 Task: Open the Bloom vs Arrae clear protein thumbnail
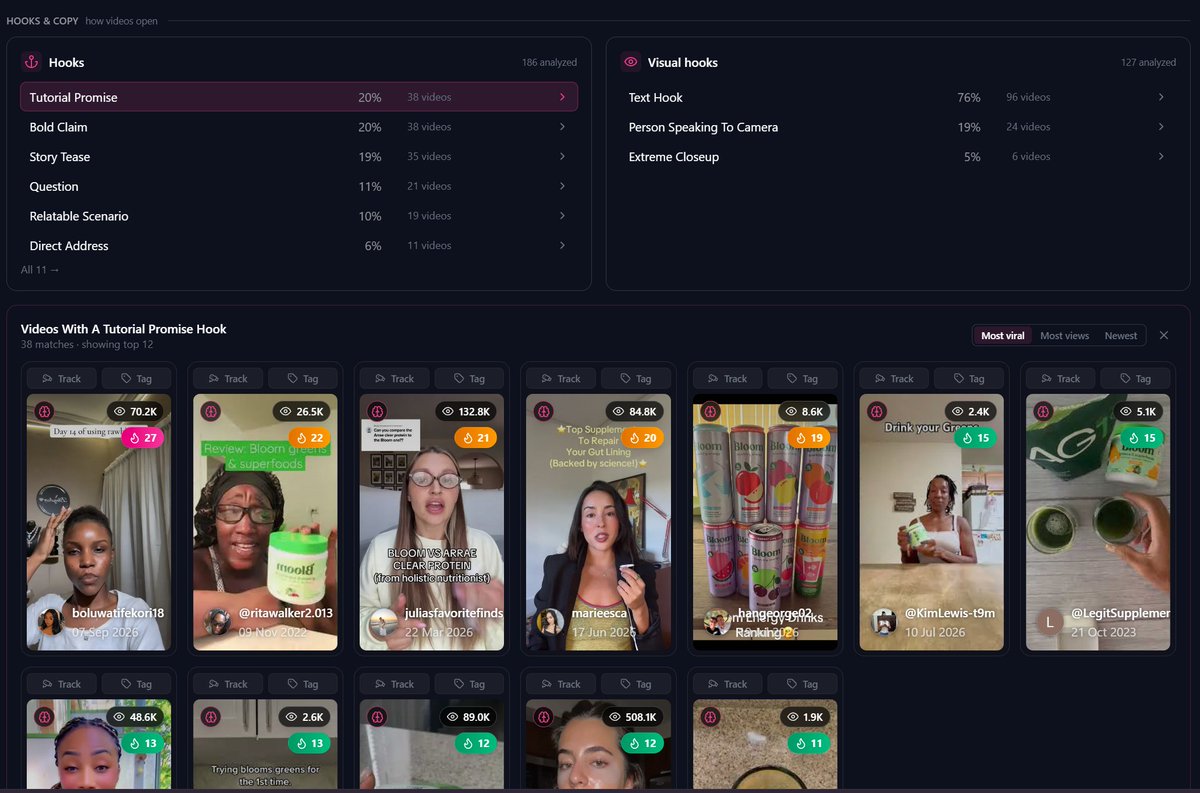point(432,522)
